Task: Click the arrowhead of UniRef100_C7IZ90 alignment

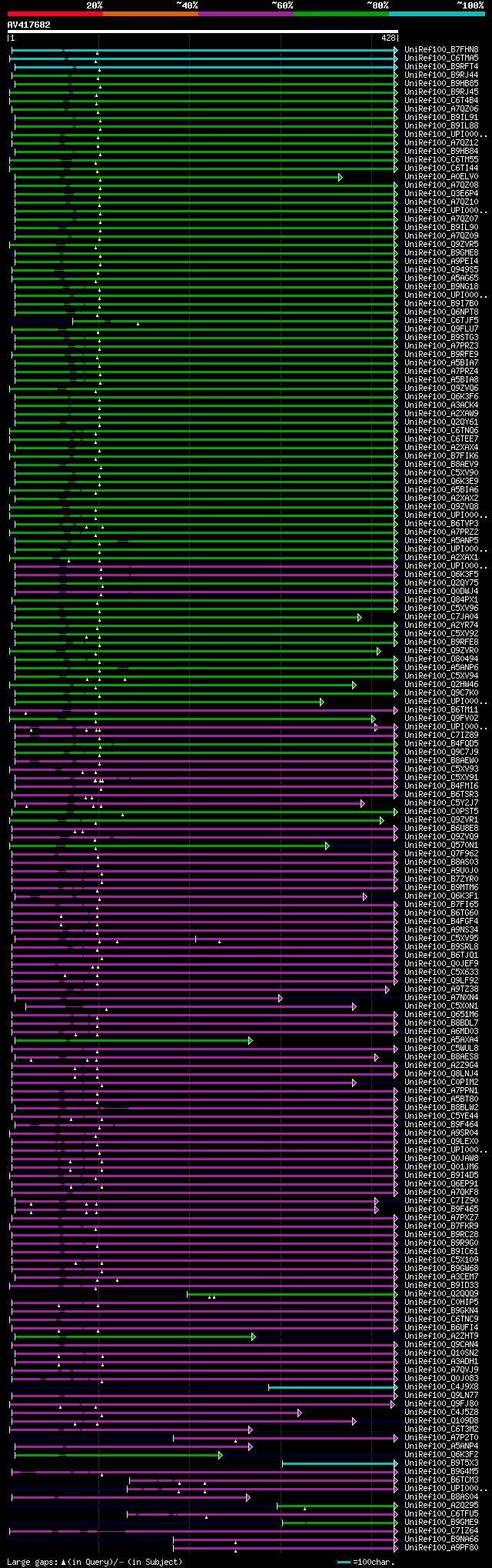Action: click(376, 1201)
